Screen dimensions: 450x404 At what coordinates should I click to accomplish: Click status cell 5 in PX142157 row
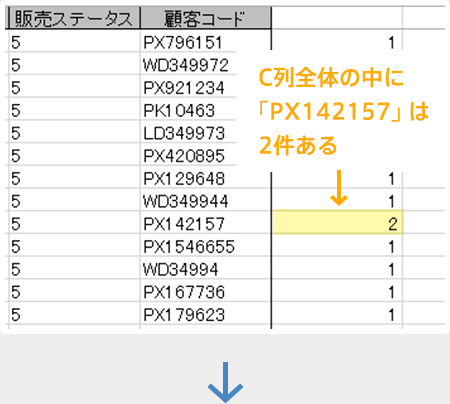point(74,222)
